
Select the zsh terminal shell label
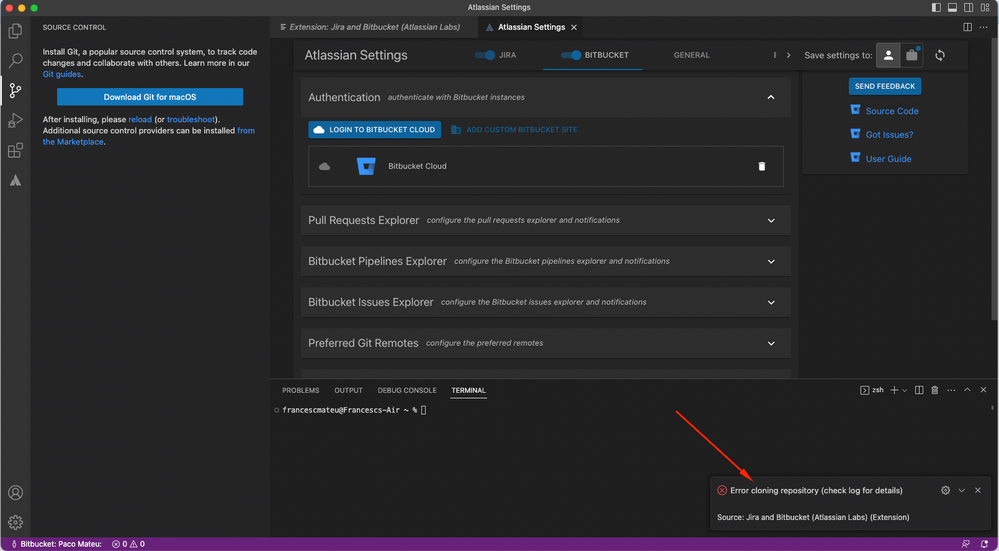point(872,390)
